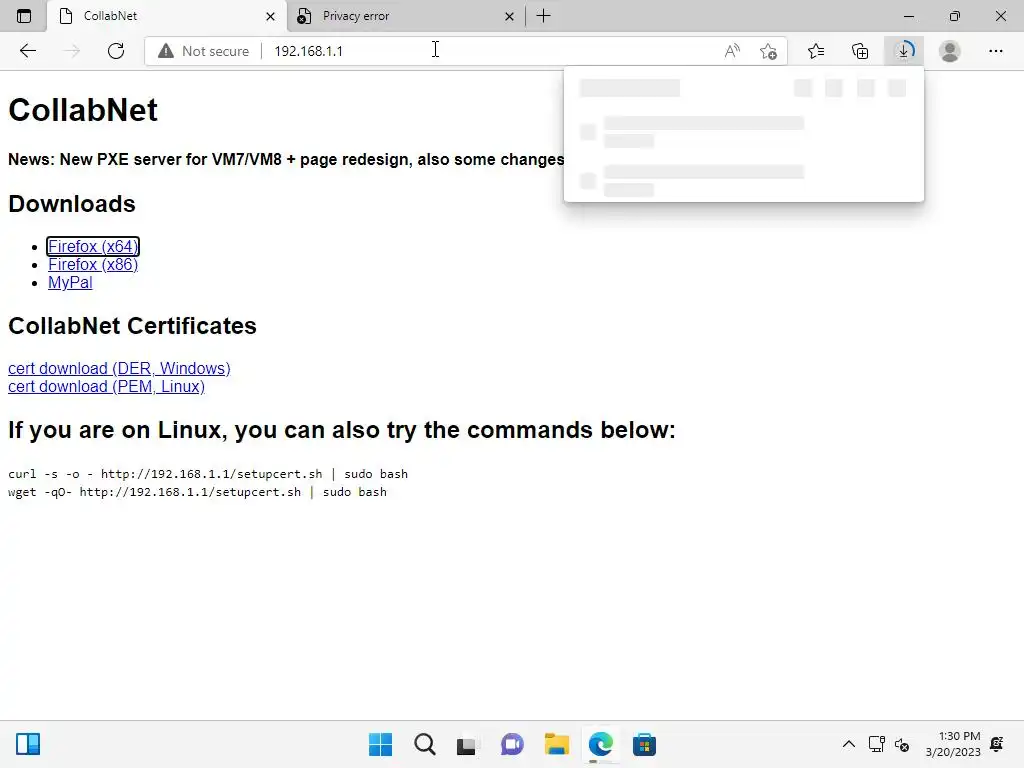Show hidden tray icons chevron
Screen dimensions: 1024x768
pyautogui.click(x=848, y=744)
